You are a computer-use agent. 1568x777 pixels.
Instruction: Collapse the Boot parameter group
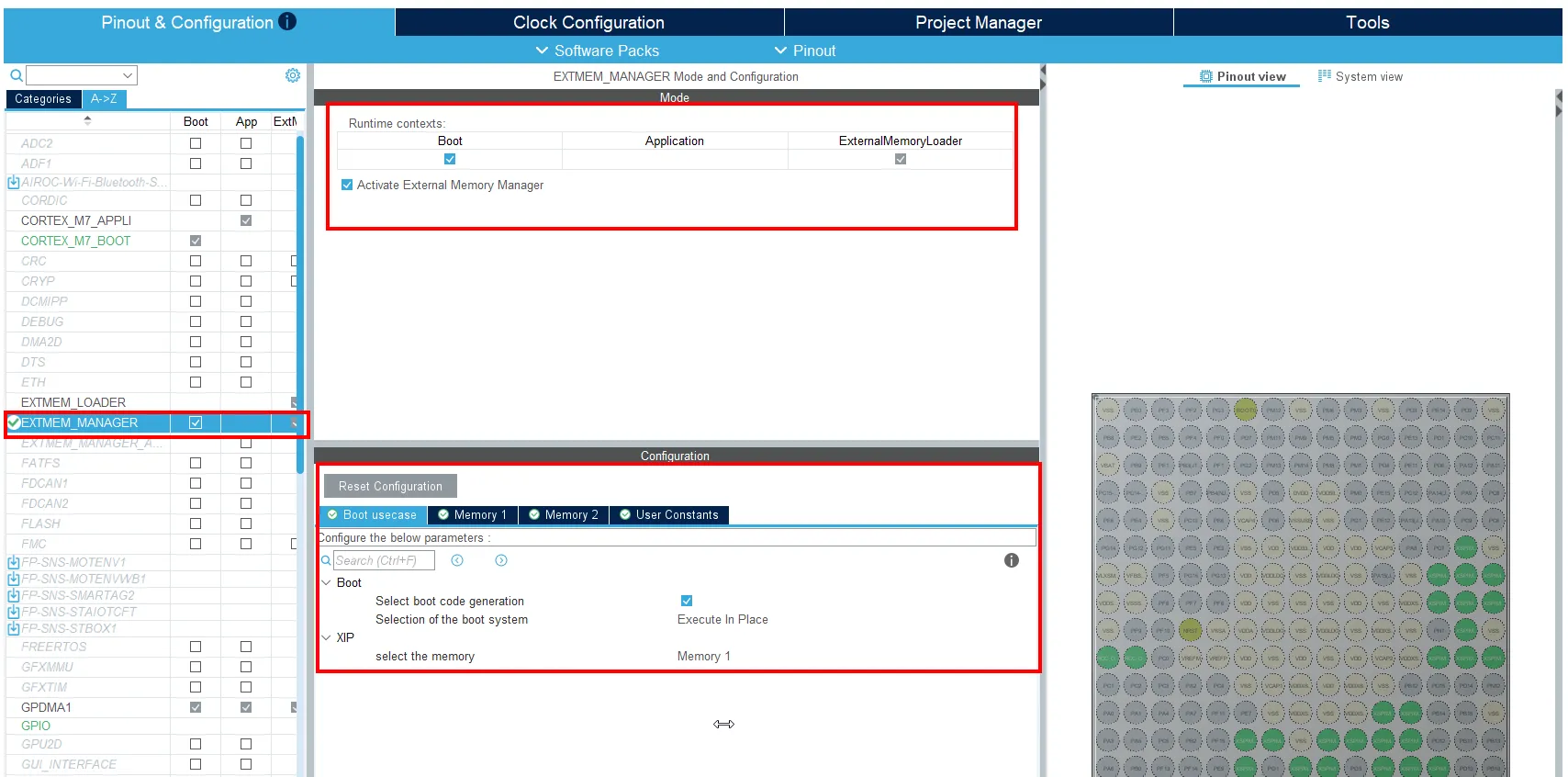[x=326, y=582]
